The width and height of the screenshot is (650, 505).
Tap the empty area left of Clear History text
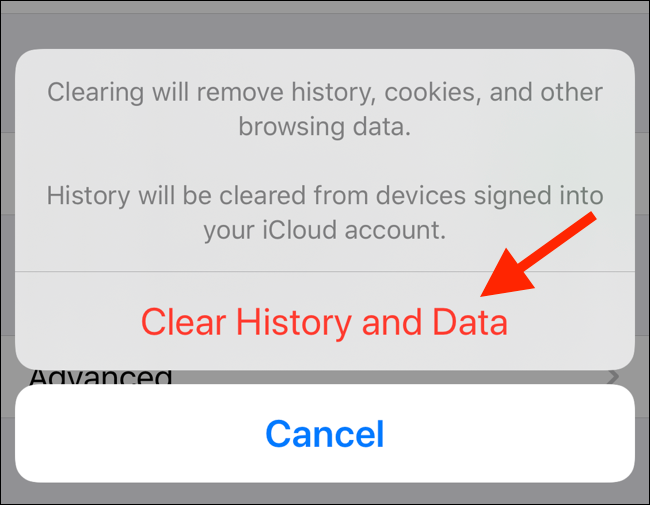pyautogui.click(x=79, y=322)
